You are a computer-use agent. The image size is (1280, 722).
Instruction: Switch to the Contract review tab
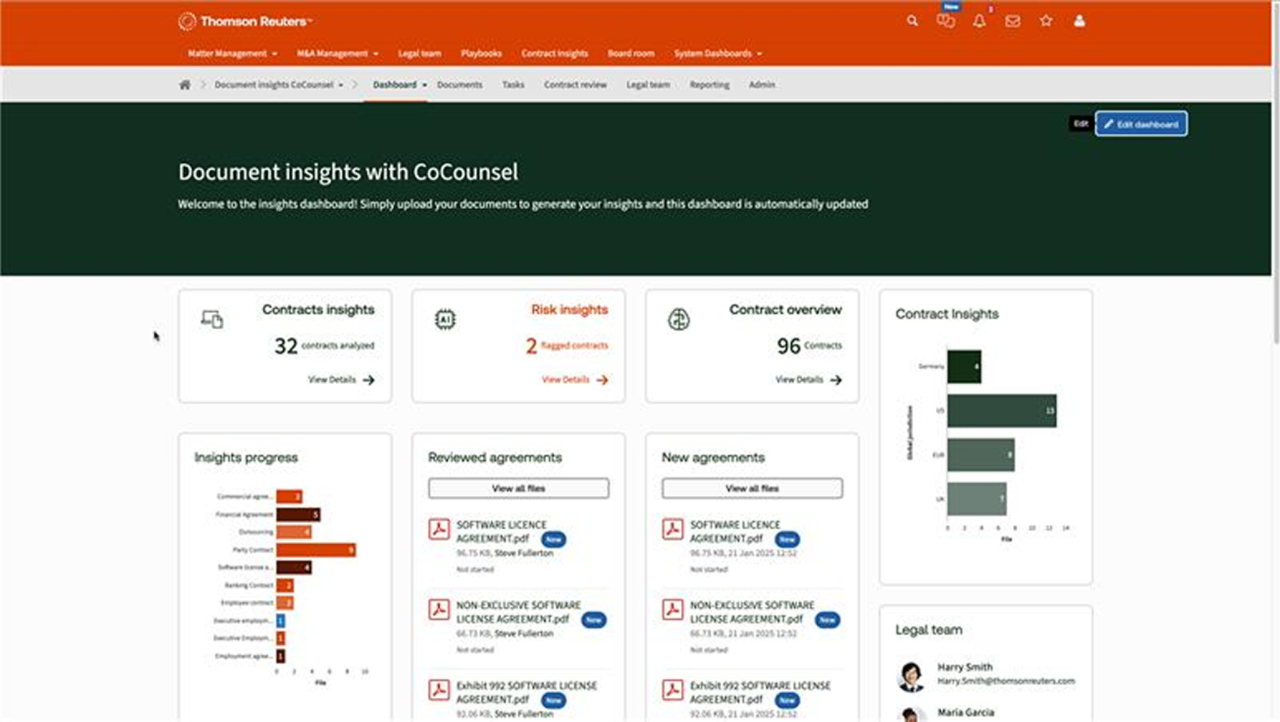pos(575,85)
